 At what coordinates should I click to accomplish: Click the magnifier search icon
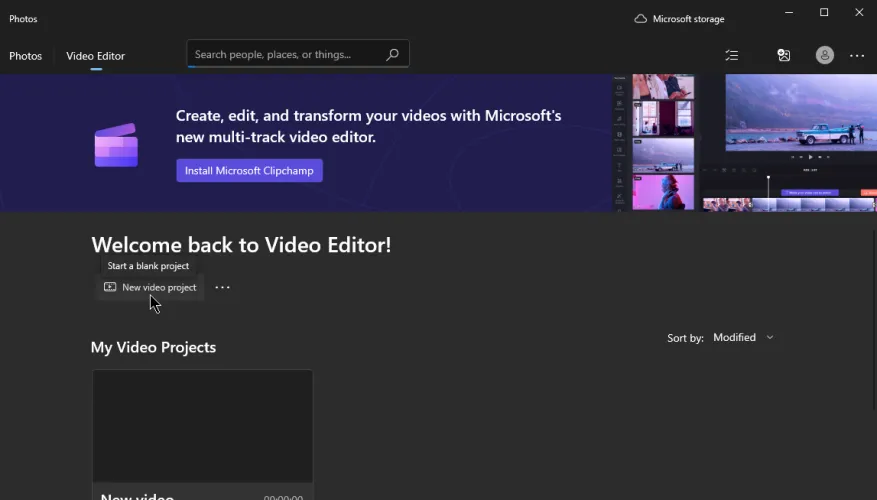tap(392, 55)
